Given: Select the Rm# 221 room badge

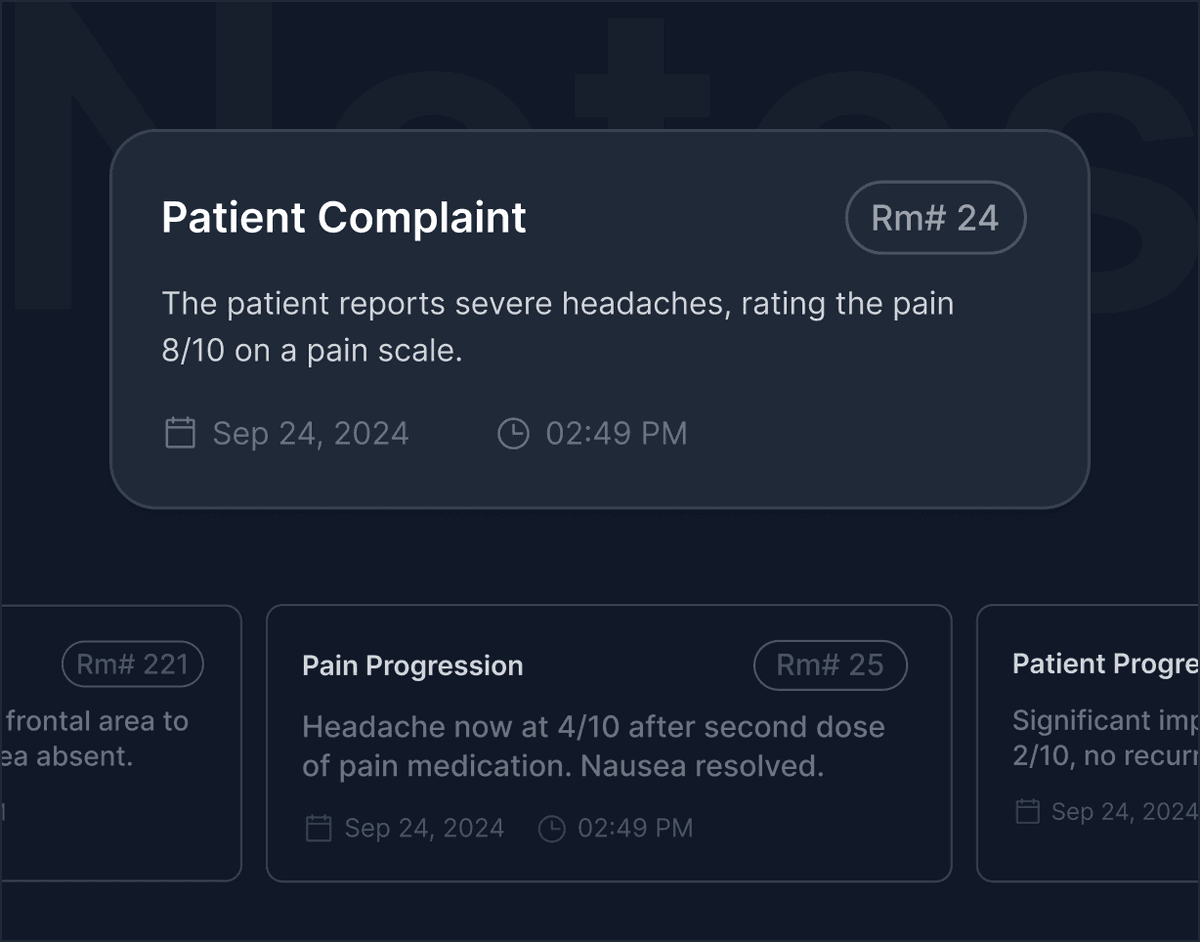Looking at the screenshot, I should click(x=132, y=665).
